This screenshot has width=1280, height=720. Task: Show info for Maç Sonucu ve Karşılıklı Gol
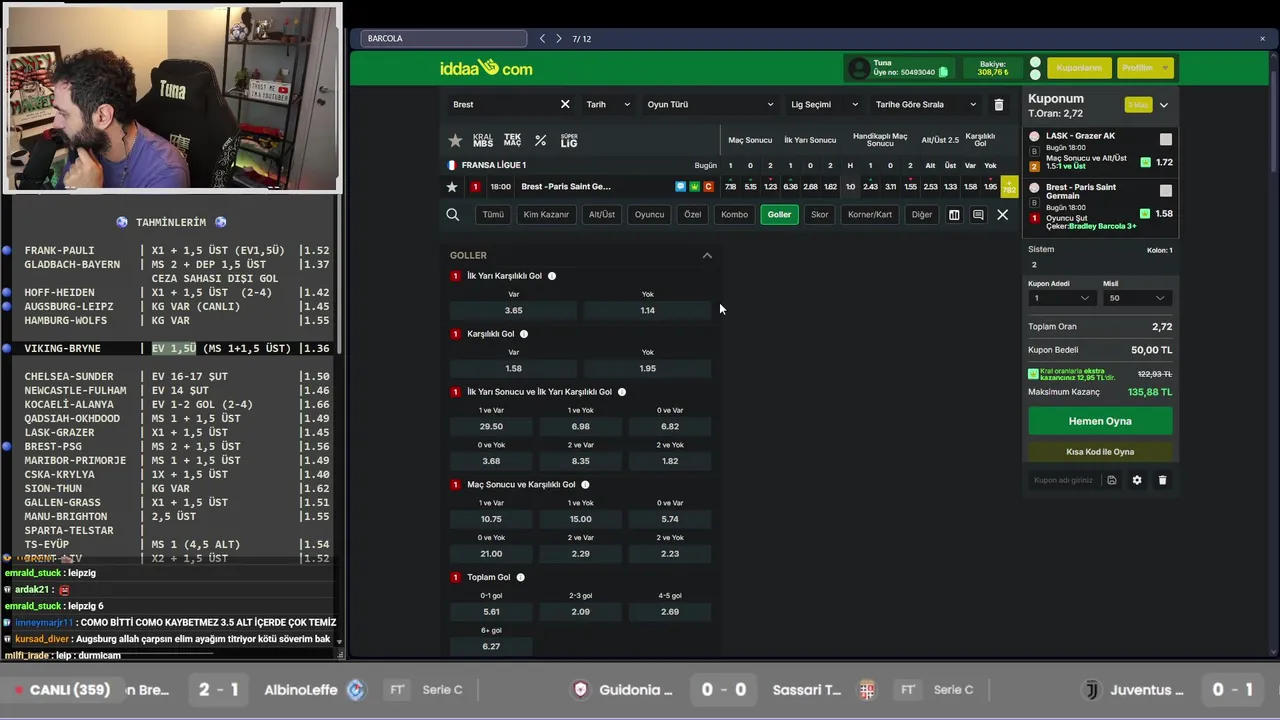(586, 485)
